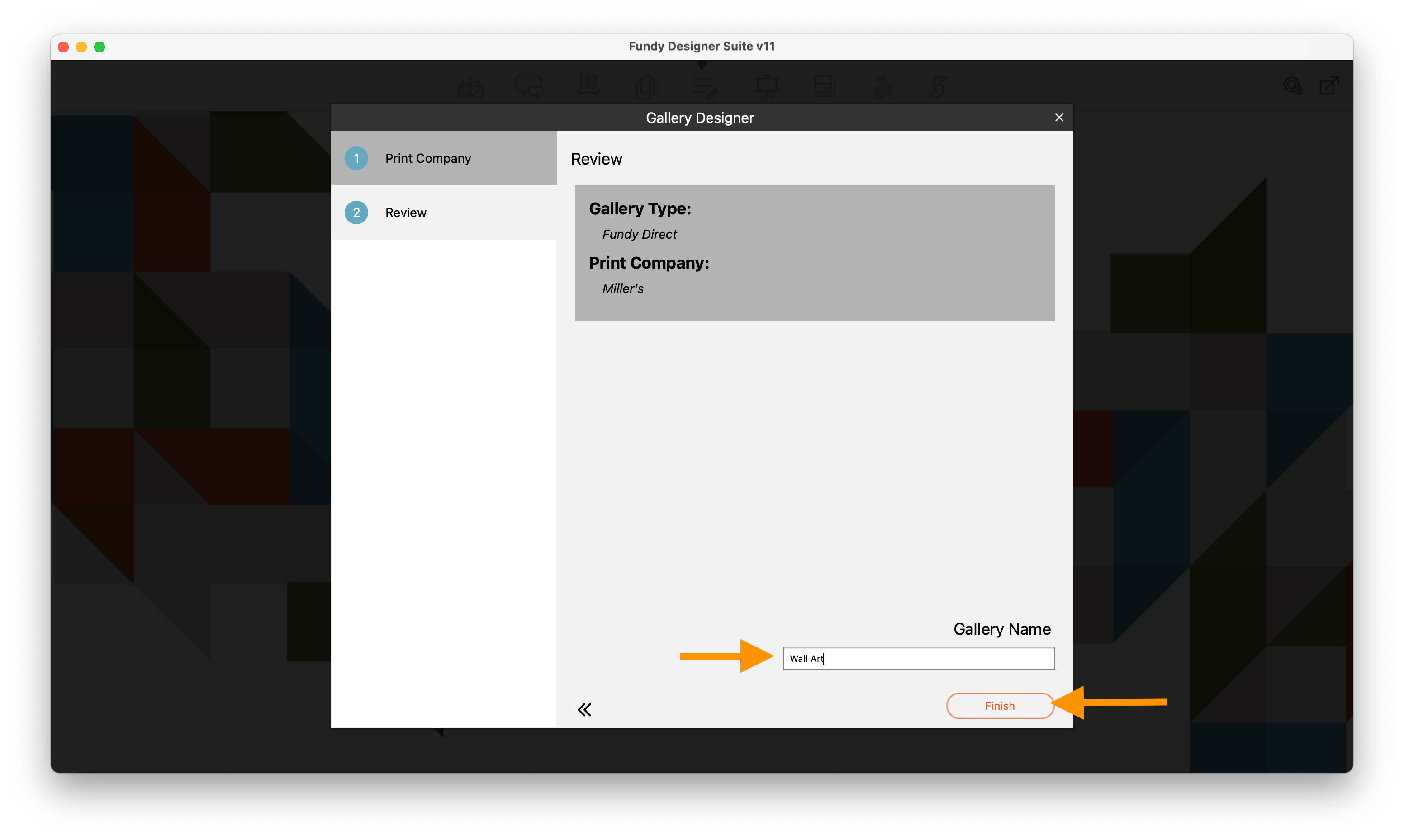
Task: Open settings gears icon at top right
Action: pos(1293,86)
